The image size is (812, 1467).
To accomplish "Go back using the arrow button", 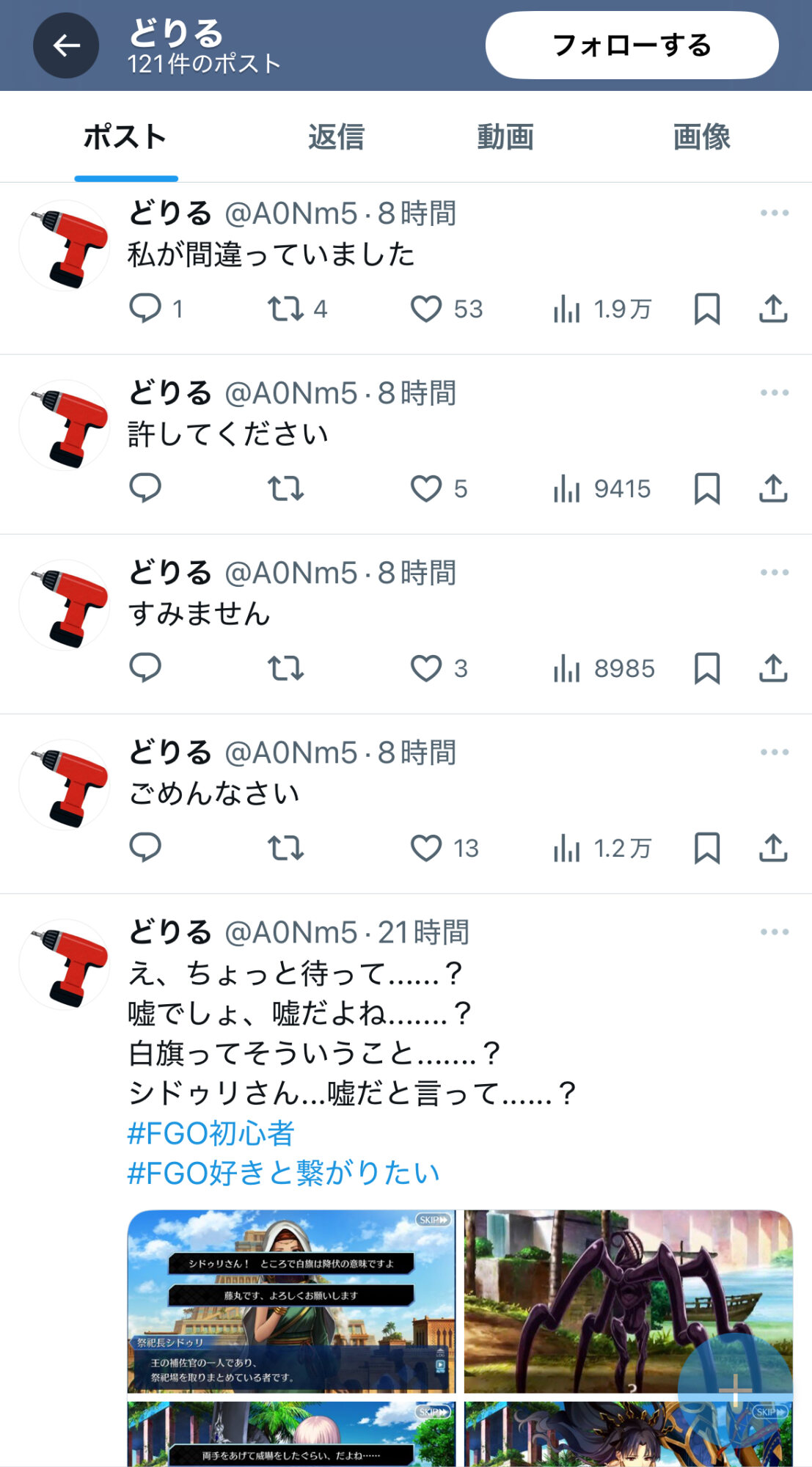I will click(x=66, y=45).
